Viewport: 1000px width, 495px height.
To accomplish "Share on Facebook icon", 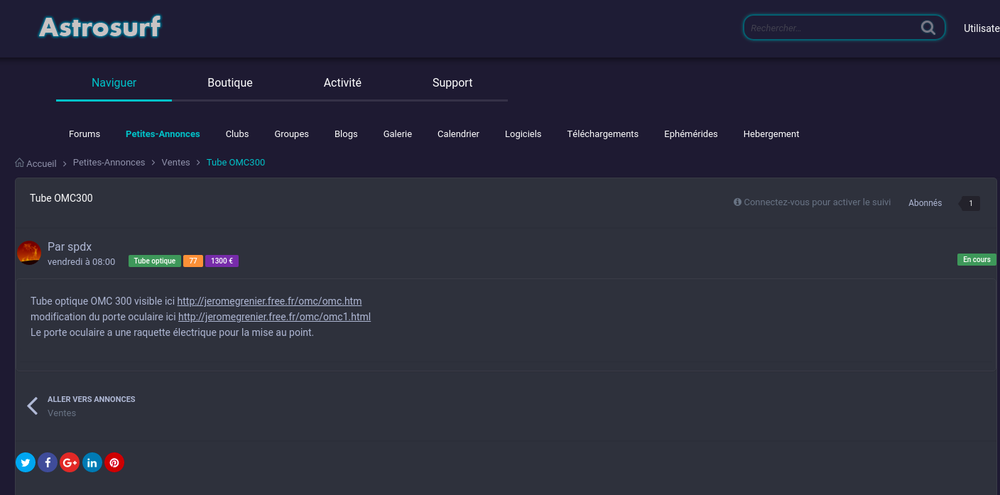I will click(47, 462).
